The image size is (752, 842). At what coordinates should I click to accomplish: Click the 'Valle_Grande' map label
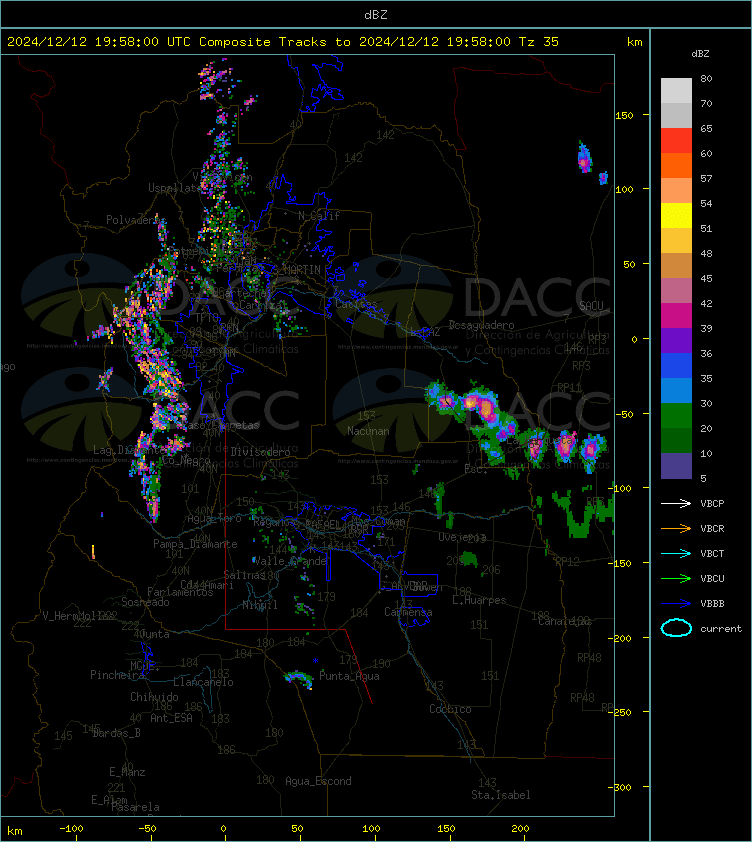[290, 561]
